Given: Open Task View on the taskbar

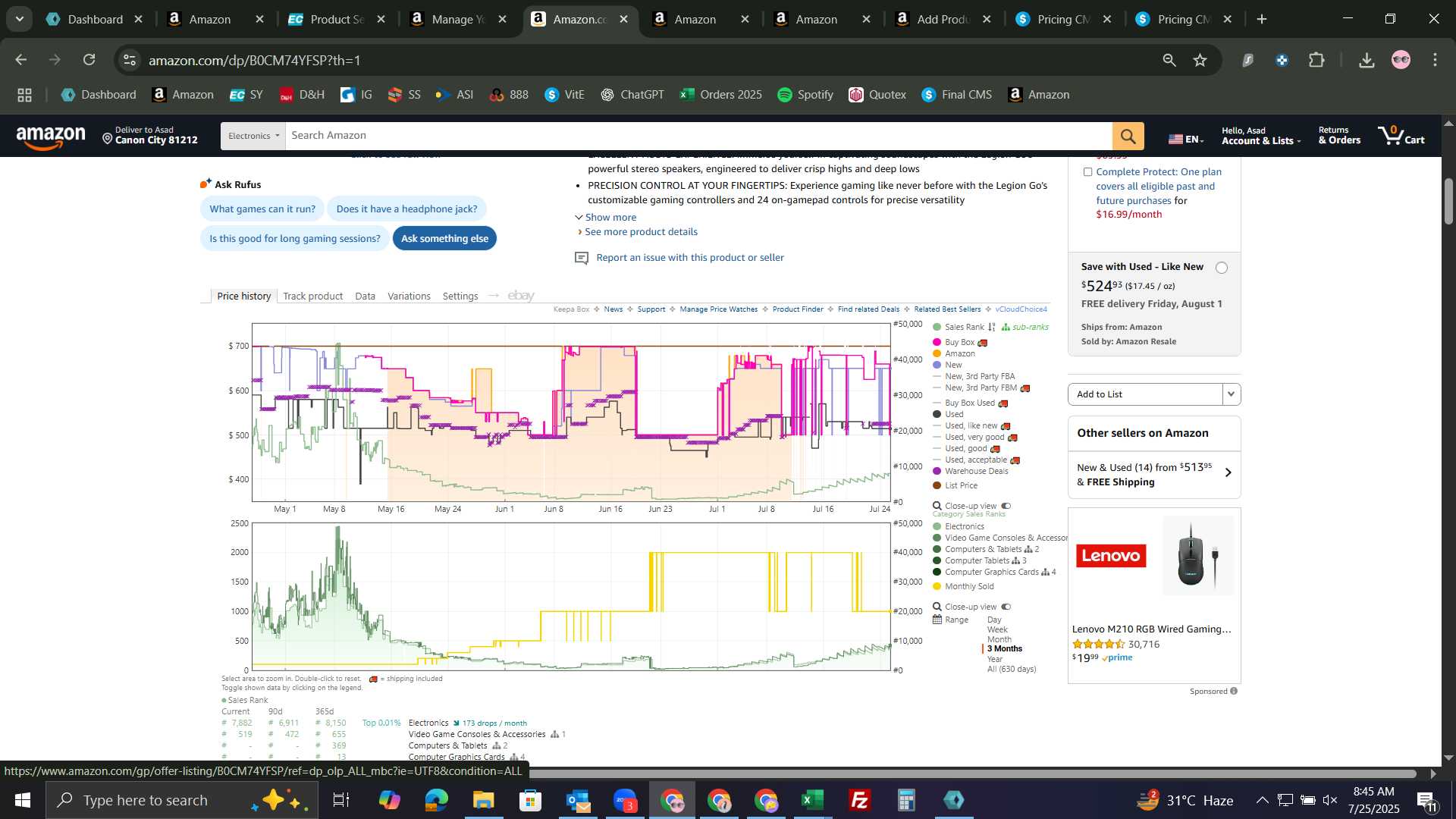Looking at the screenshot, I should tap(341, 800).
